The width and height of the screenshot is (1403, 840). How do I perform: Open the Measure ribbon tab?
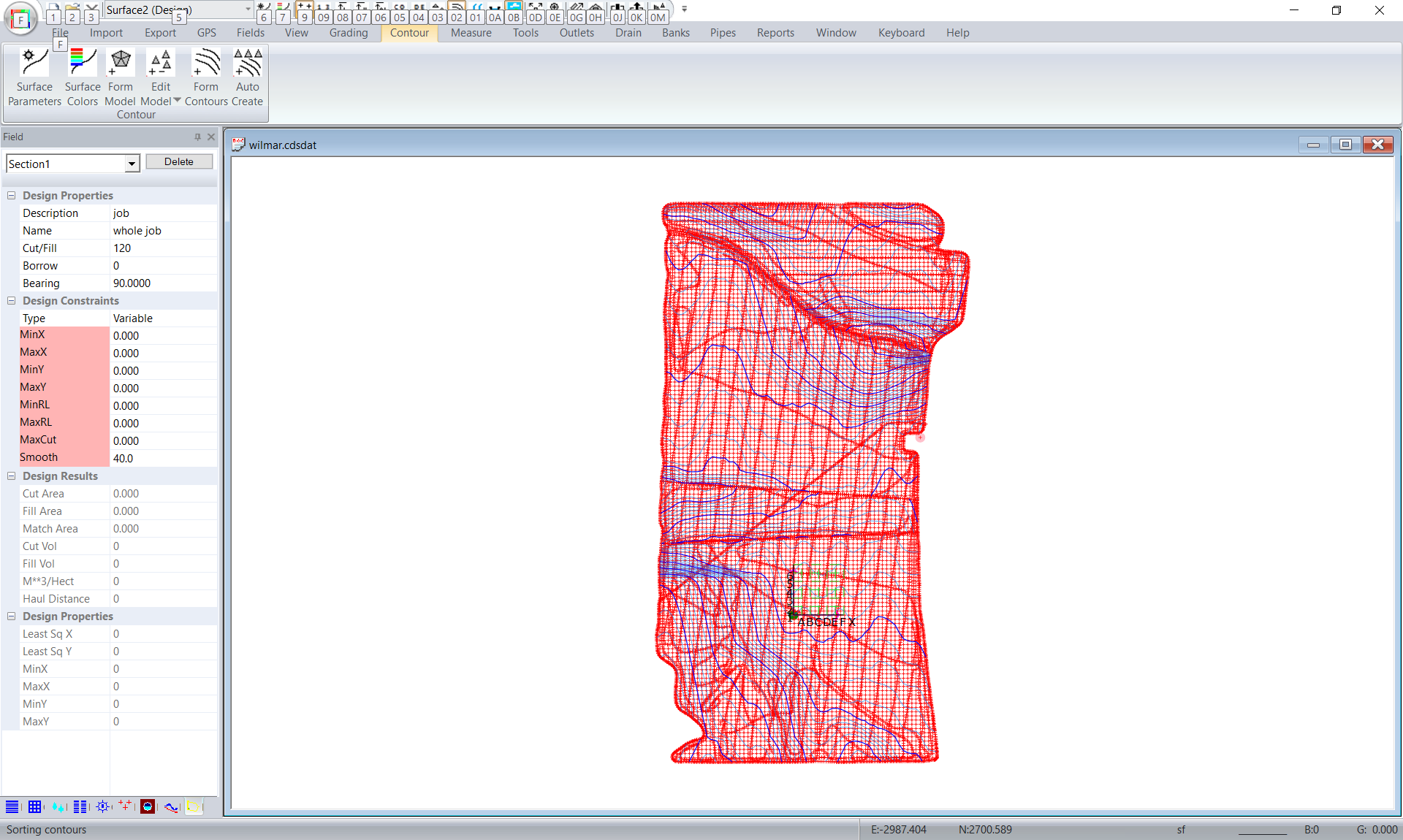click(x=471, y=33)
